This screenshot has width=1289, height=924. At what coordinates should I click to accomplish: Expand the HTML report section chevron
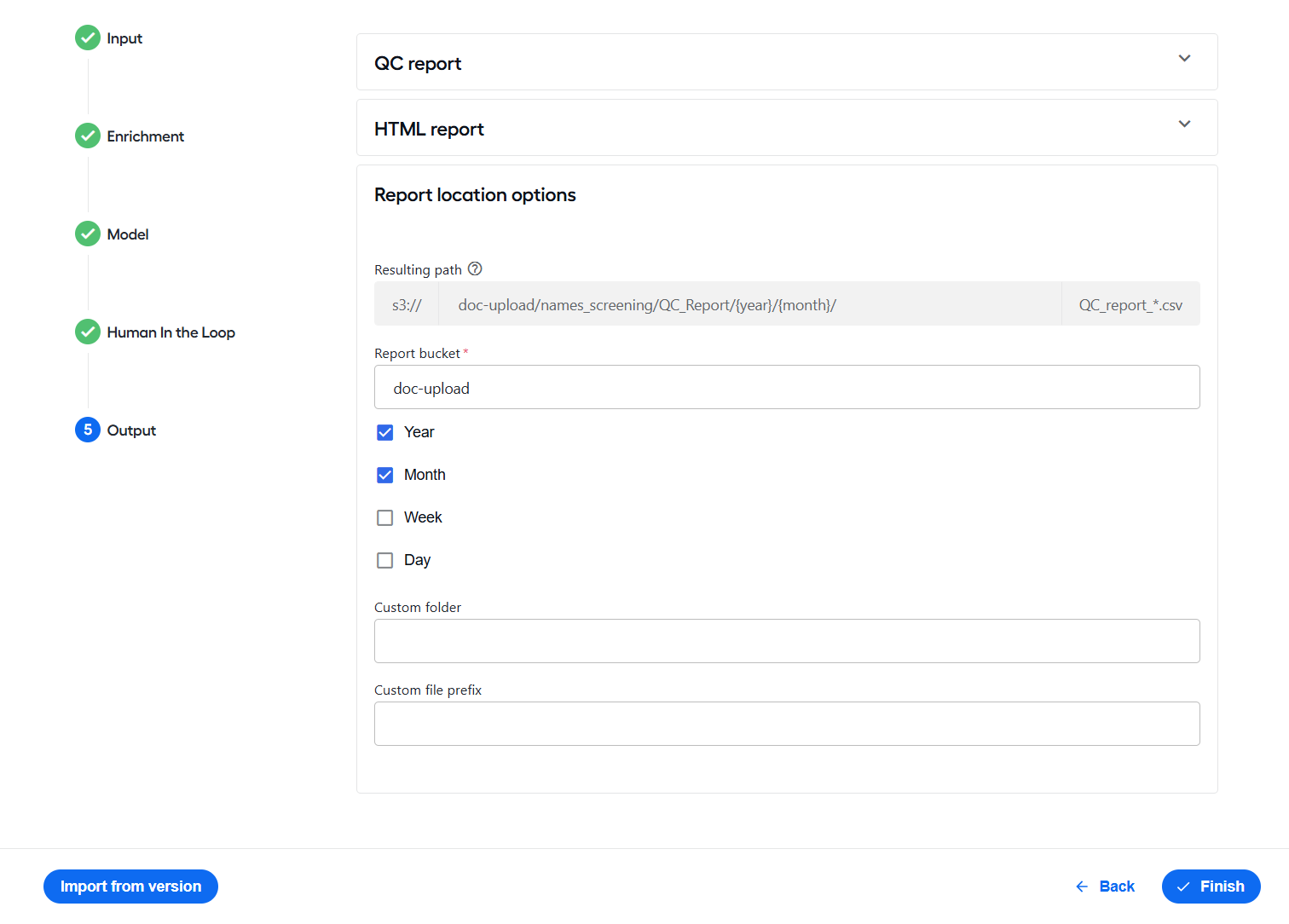click(x=1184, y=124)
